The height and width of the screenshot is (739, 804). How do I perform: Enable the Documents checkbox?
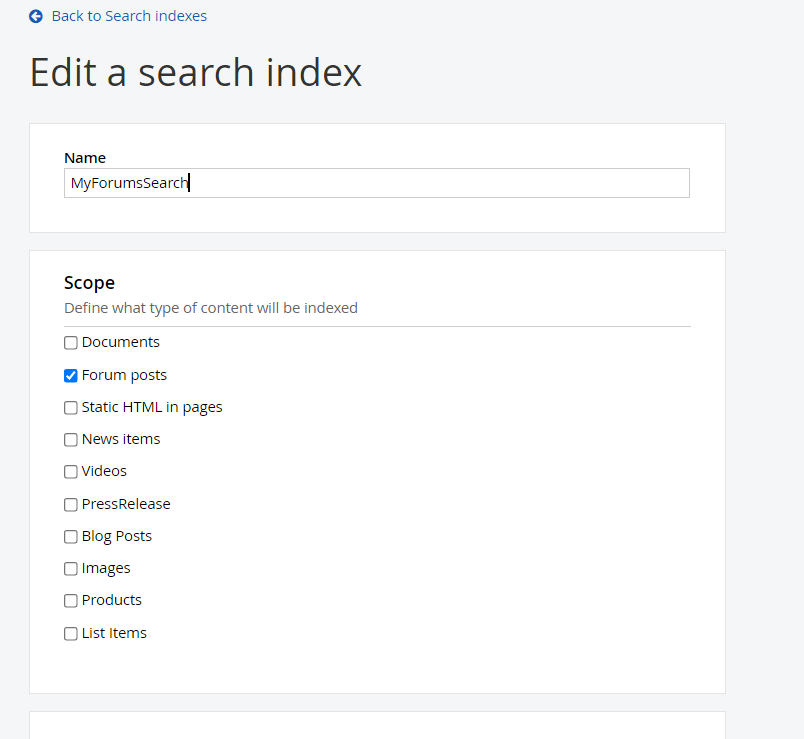(x=71, y=343)
